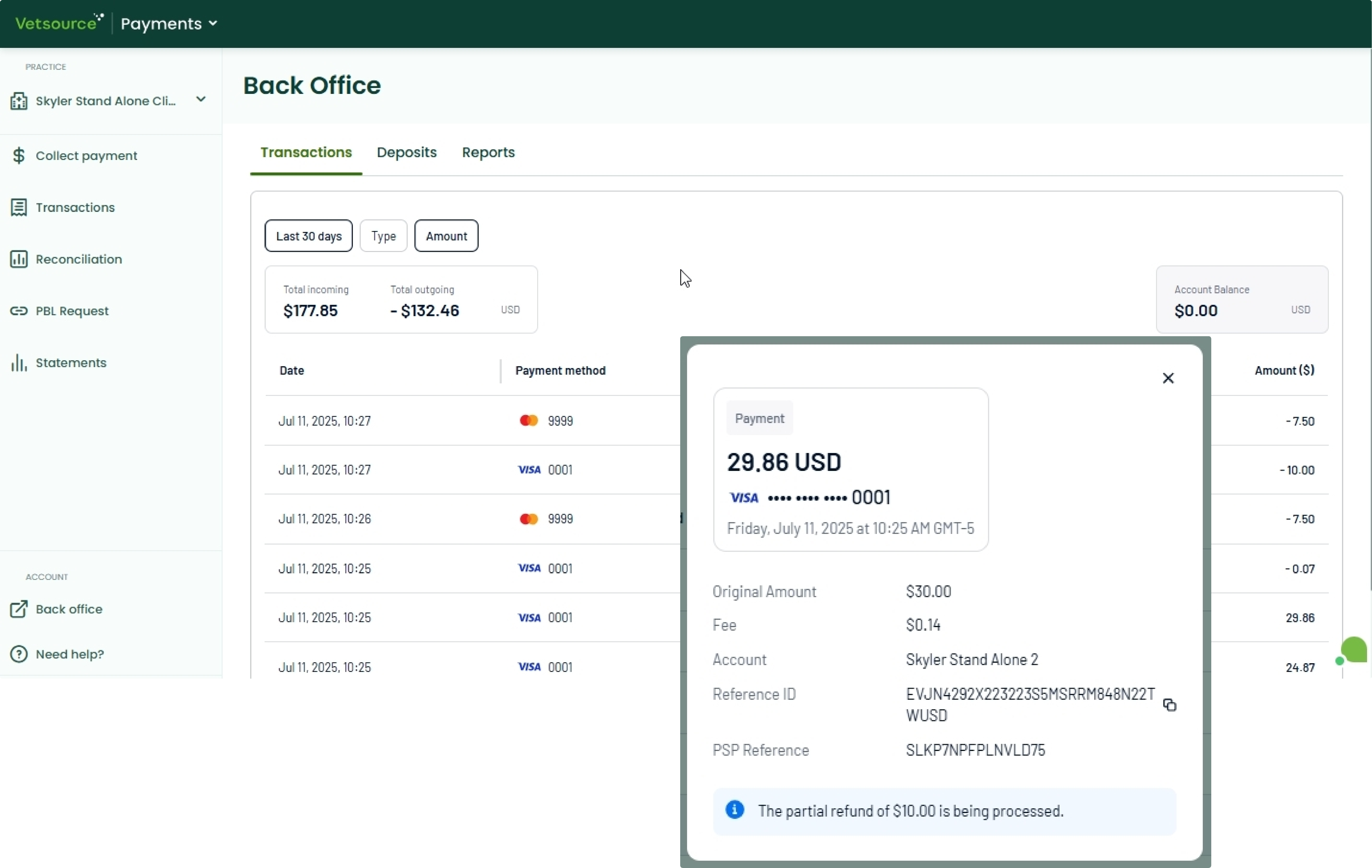Switch to the Transactions tab
The width and height of the screenshot is (1372, 868).
(306, 153)
